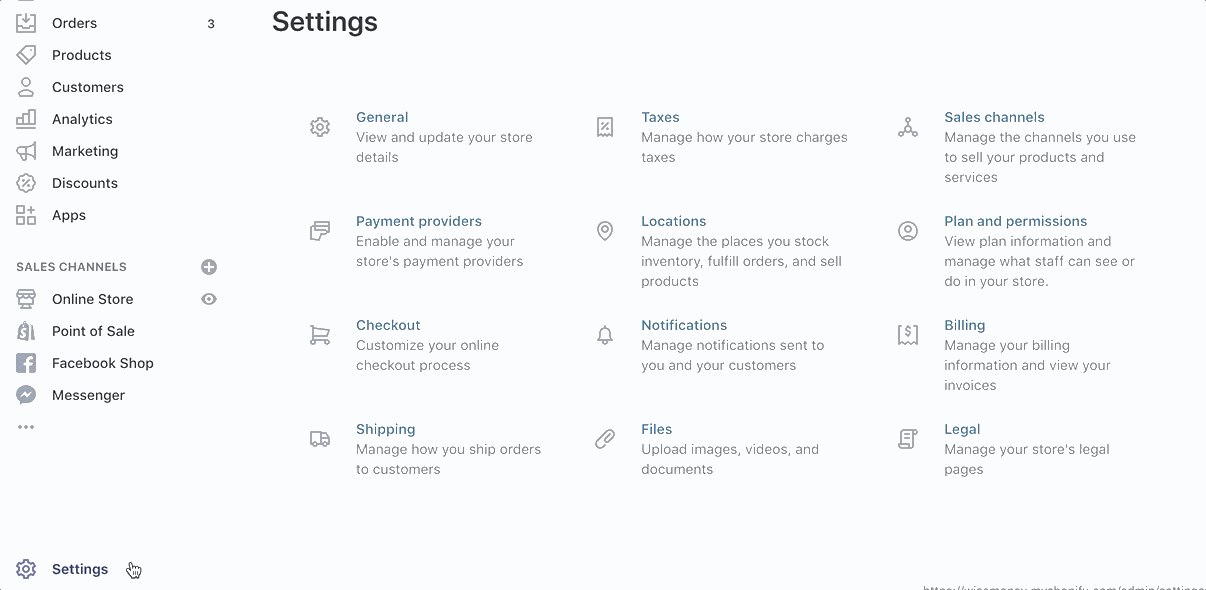Open Discounts from the sidebar

(x=85, y=183)
